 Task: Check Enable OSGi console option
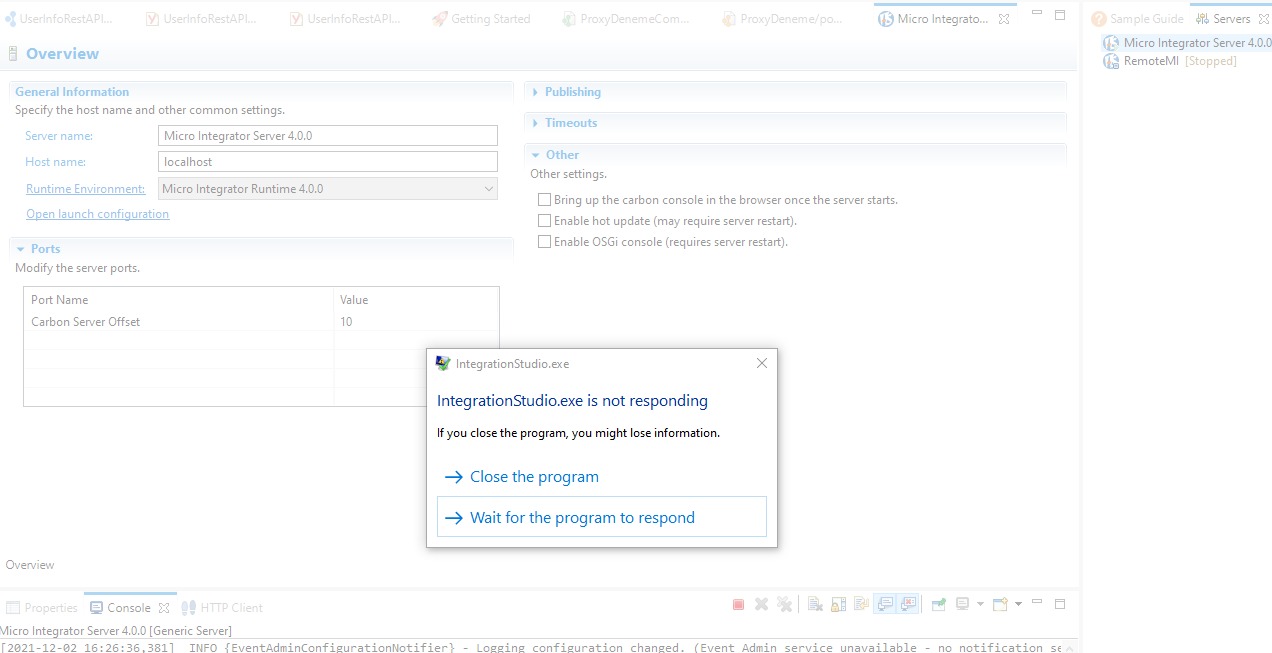click(x=544, y=241)
